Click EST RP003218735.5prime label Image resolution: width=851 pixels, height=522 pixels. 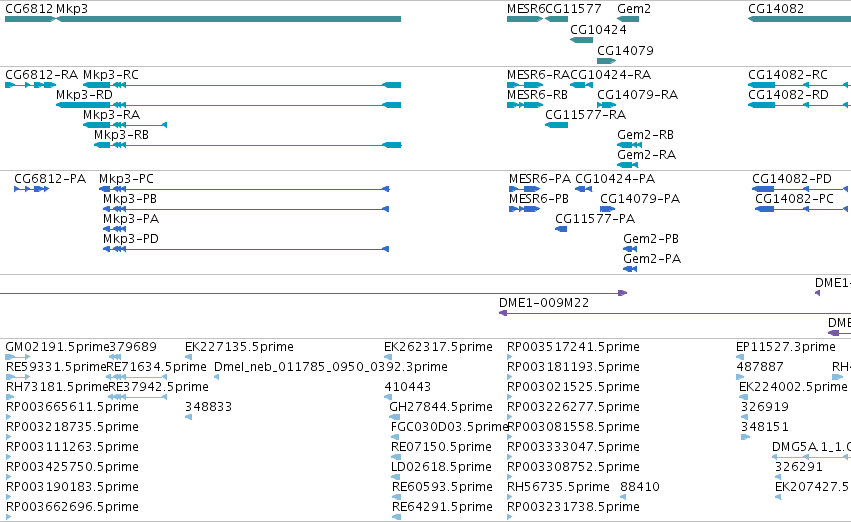coord(72,427)
